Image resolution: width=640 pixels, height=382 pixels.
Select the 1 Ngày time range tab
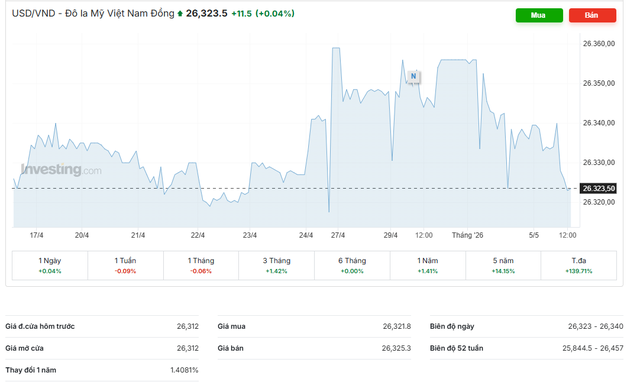[x=50, y=265]
